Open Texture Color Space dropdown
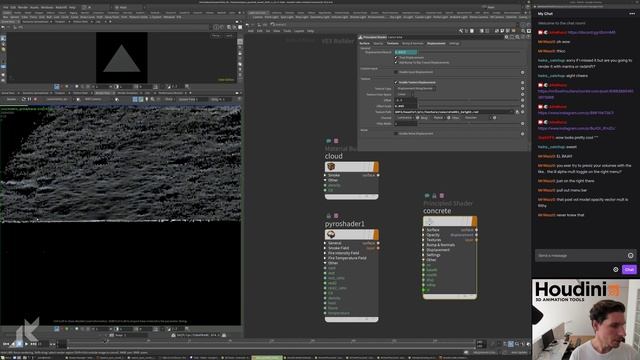The height and width of the screenshot is (360, 640). (x=404, y=94)
